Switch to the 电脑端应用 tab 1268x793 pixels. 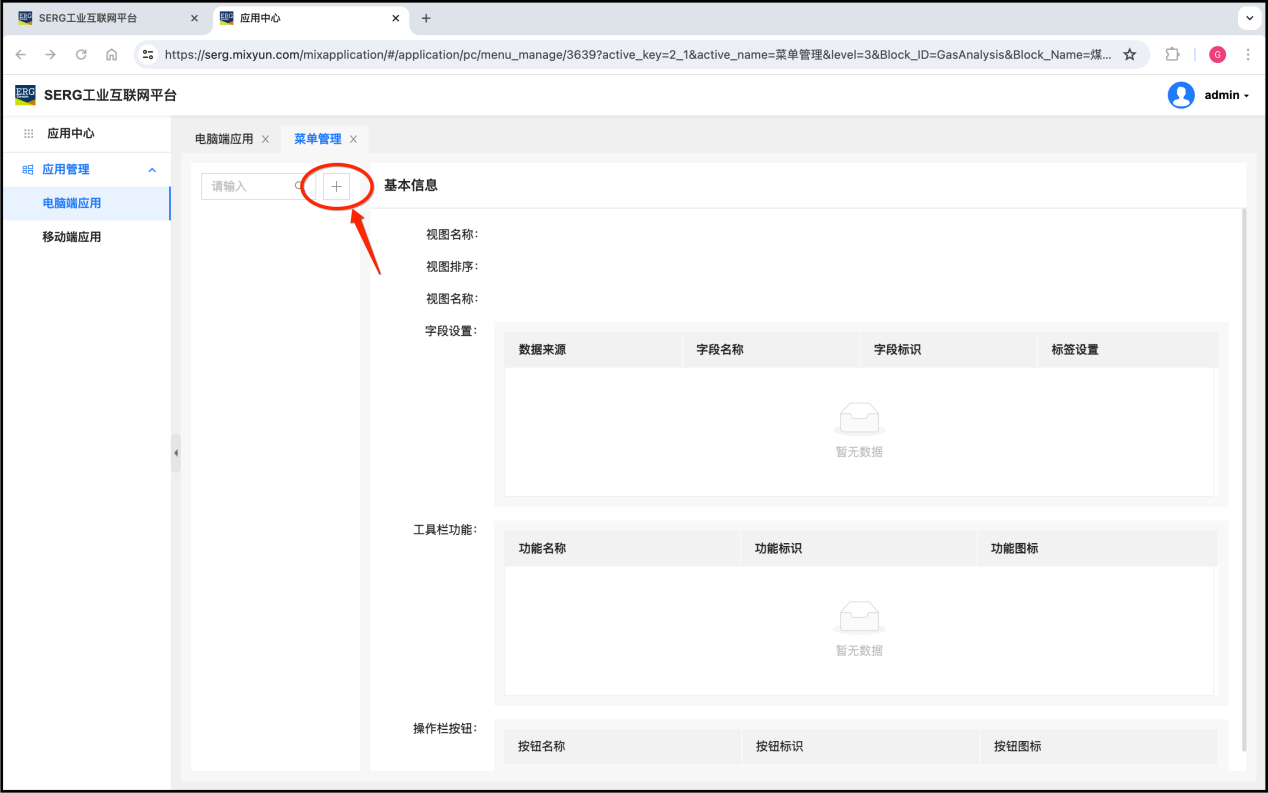pos(224,140)
